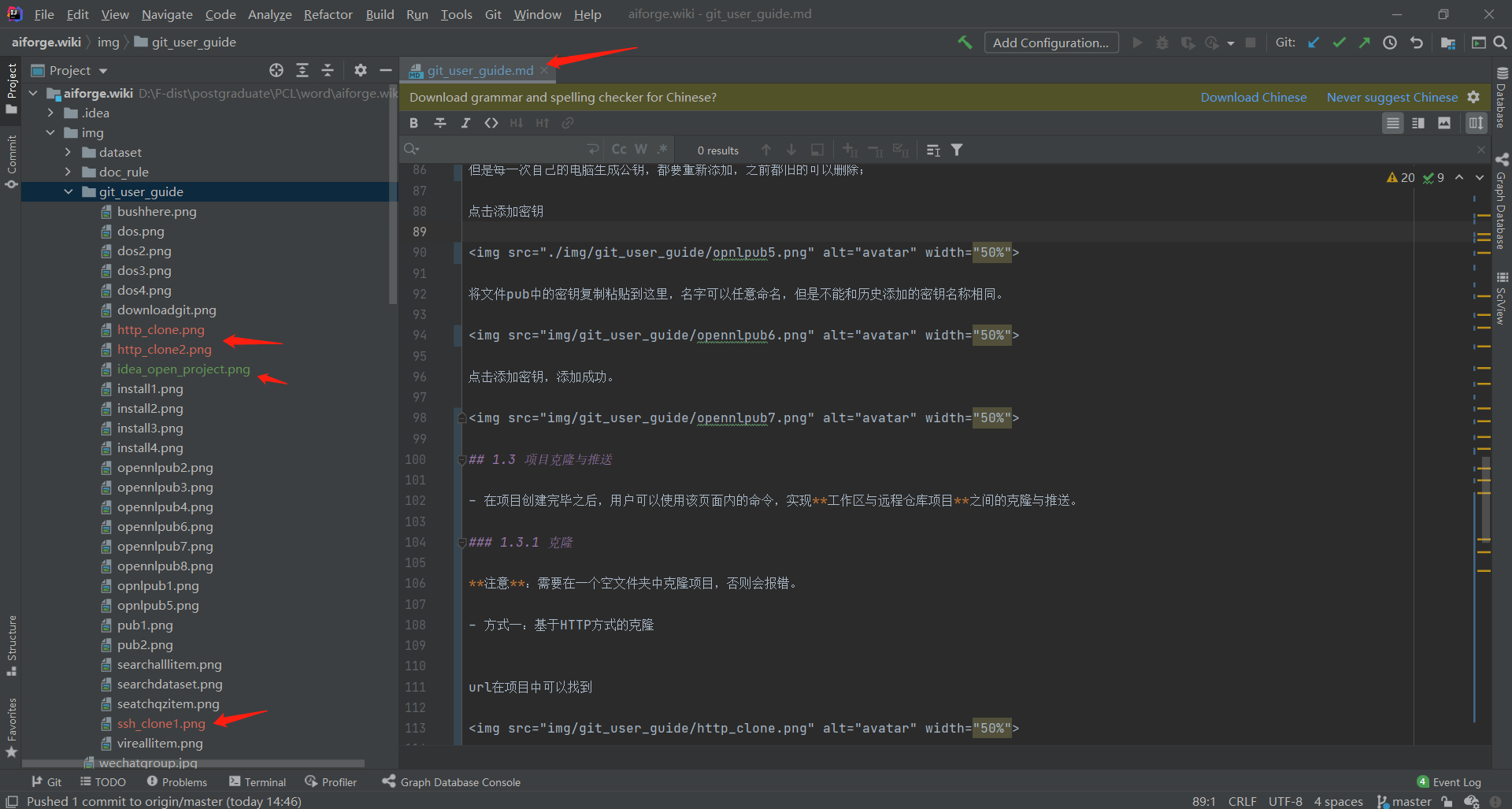Switch to editor and preview mode

click(1418, 123)
